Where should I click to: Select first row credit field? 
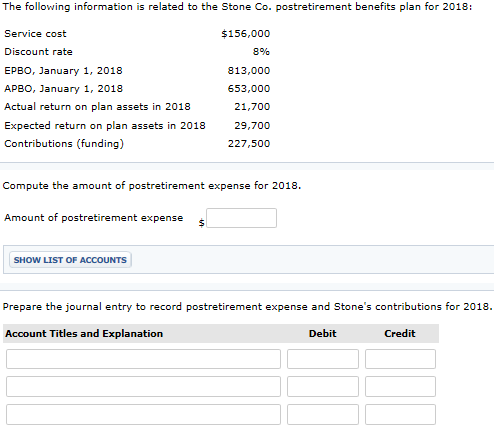click(x=400, y=359)
